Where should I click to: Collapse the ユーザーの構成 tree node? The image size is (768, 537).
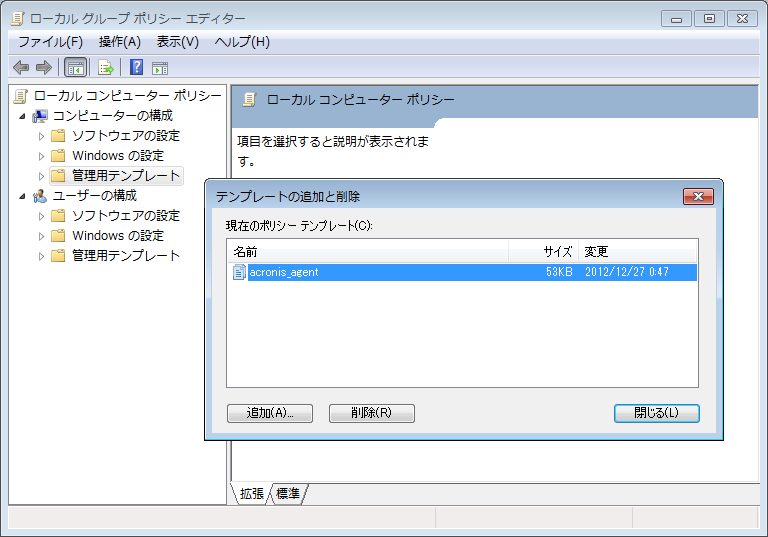click(23, 196)
